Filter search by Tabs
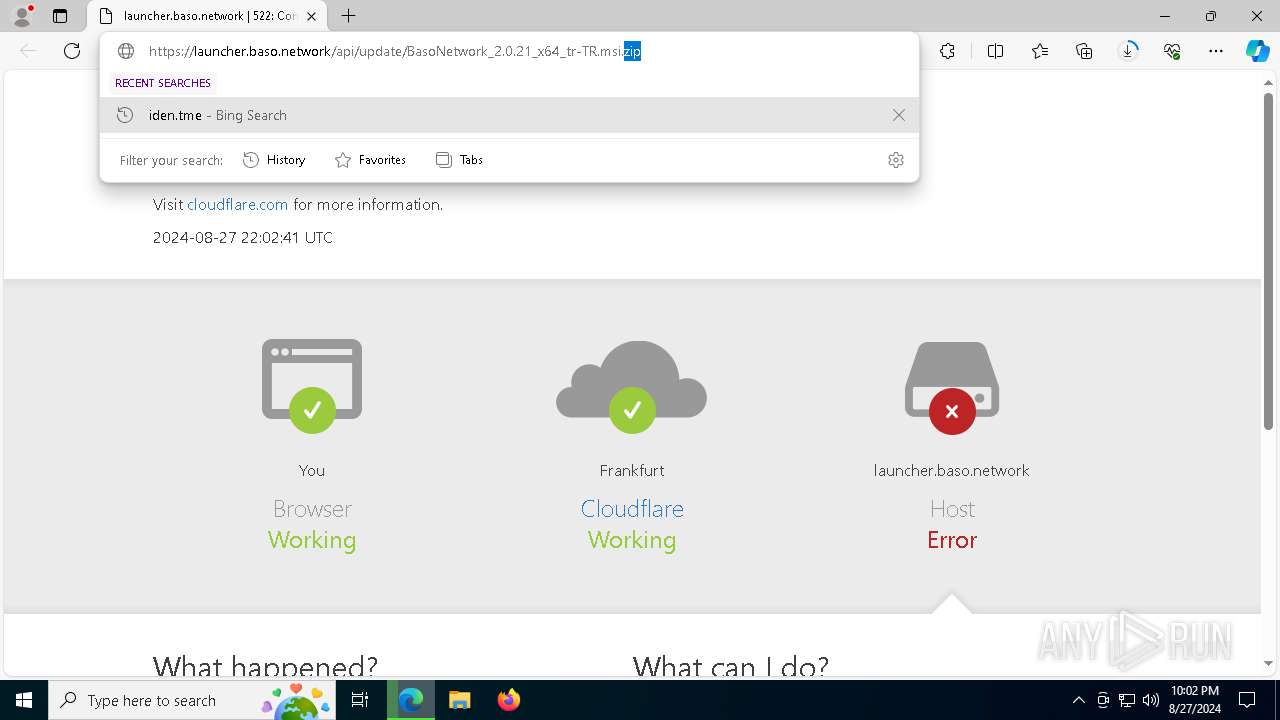Image resolution: width=1280 pixels, height=720 pixels. (x=459, y=160)
